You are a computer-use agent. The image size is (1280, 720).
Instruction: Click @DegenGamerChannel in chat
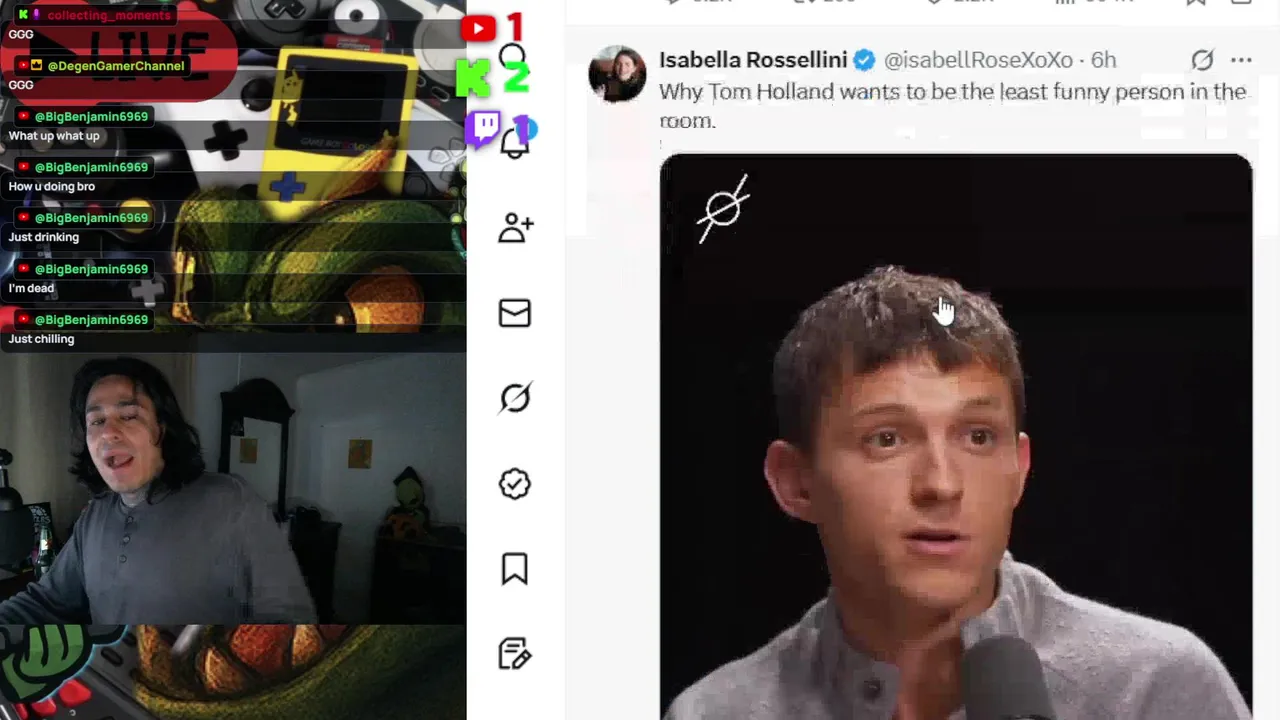[x=116, y=66]
